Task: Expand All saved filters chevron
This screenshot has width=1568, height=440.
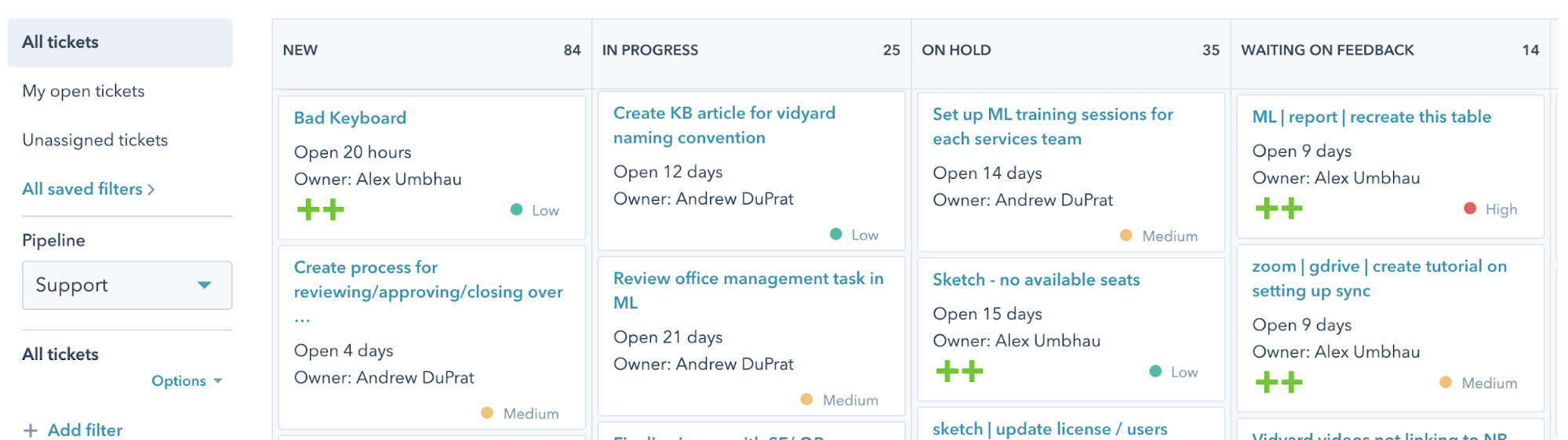Action: (151, 190)
